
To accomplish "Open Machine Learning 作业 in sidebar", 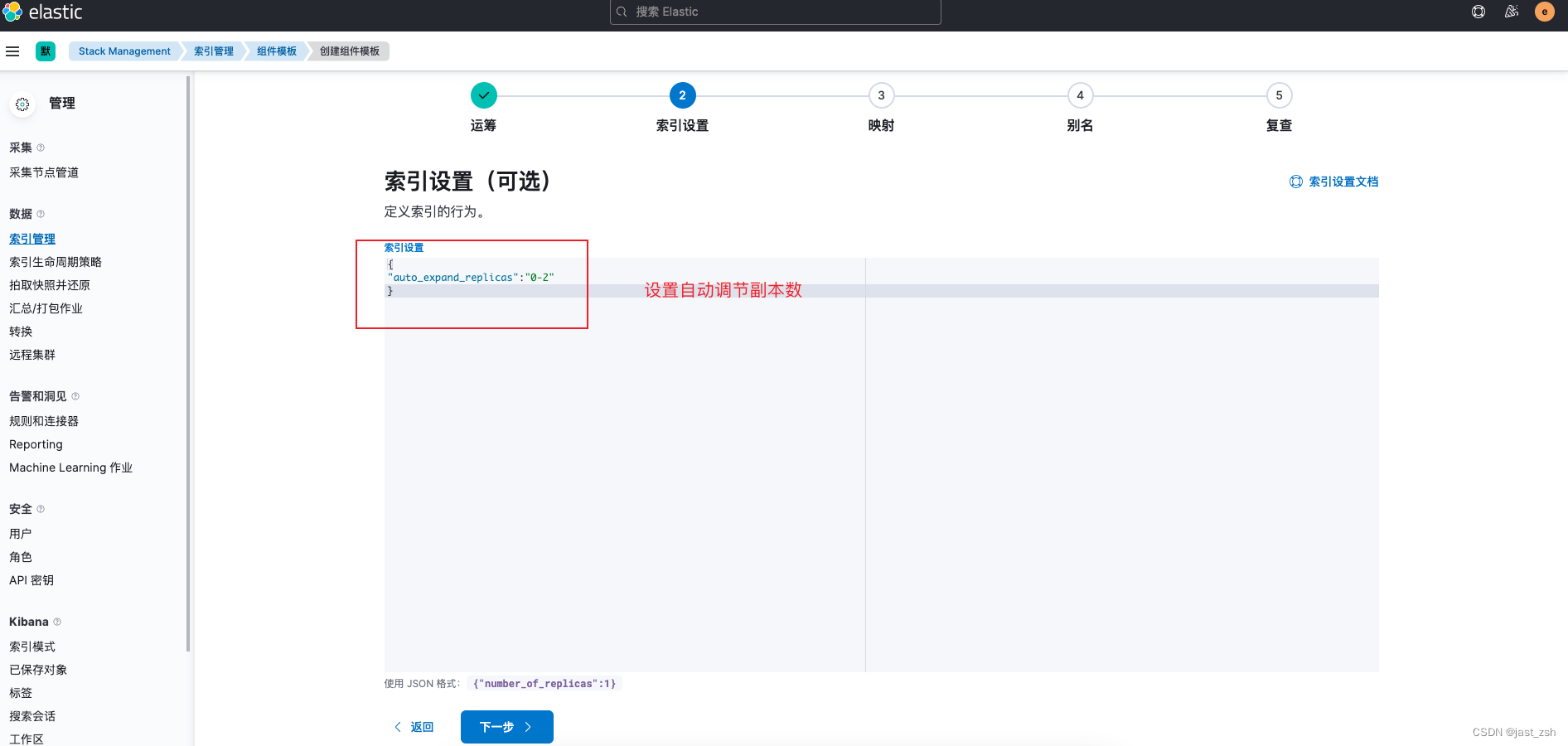I will pos(70,467).
